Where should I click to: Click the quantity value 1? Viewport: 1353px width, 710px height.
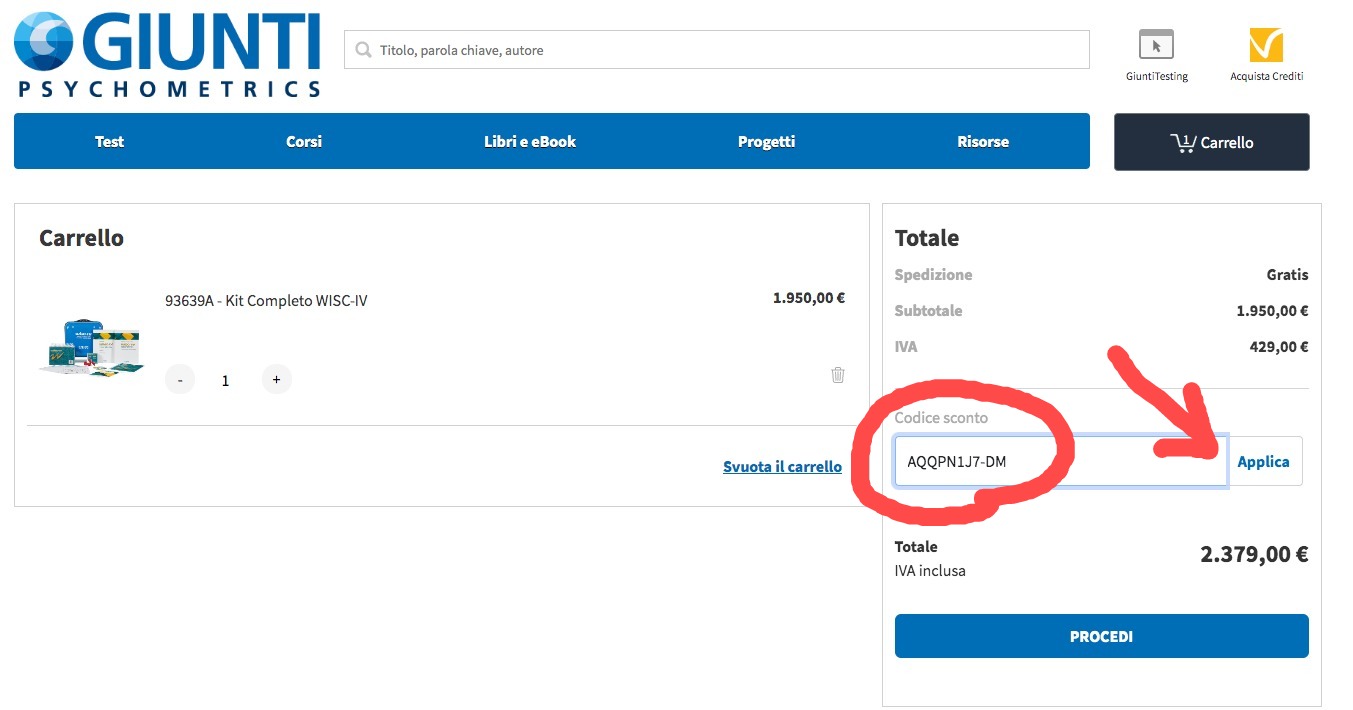pos(226,381)
